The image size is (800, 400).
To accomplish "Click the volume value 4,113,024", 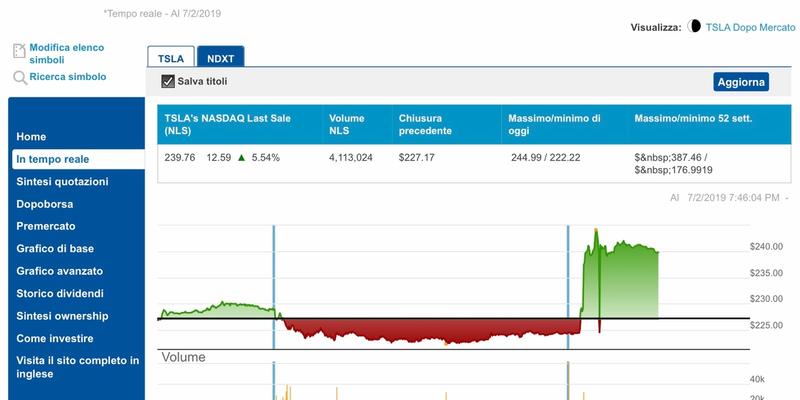I will tap(351, 158).
